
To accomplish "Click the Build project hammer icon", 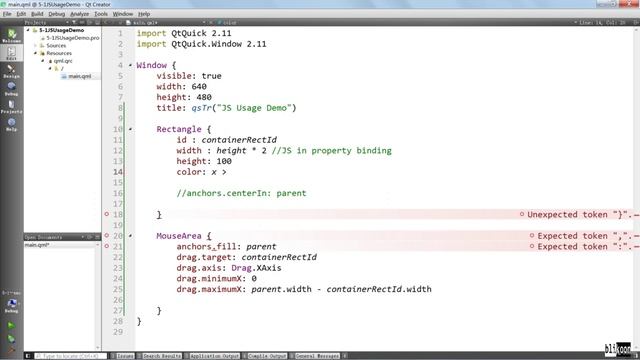I will coord(11,349).
